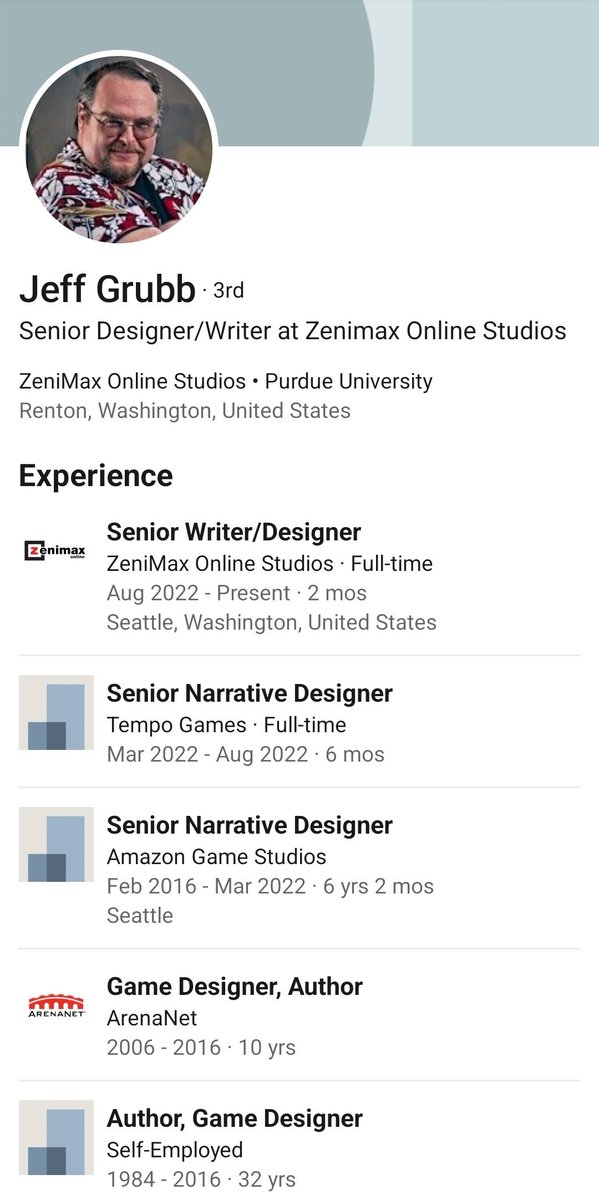Click the Experience section heading
This screenshot has height=1200, width=599.
pyautogui.click(x=96, y=475)
